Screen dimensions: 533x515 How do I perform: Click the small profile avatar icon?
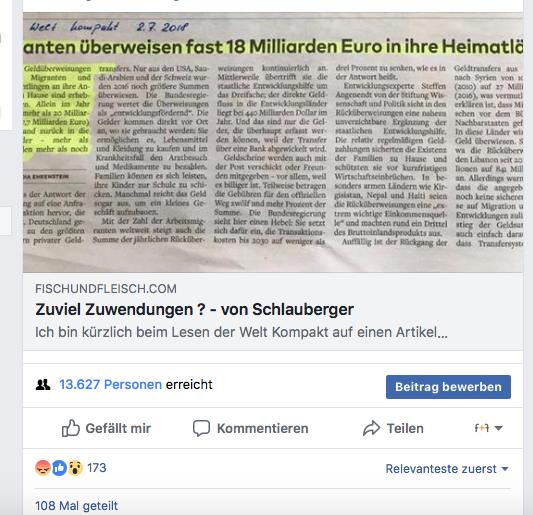pyautogui.click(x=482, y=428)
